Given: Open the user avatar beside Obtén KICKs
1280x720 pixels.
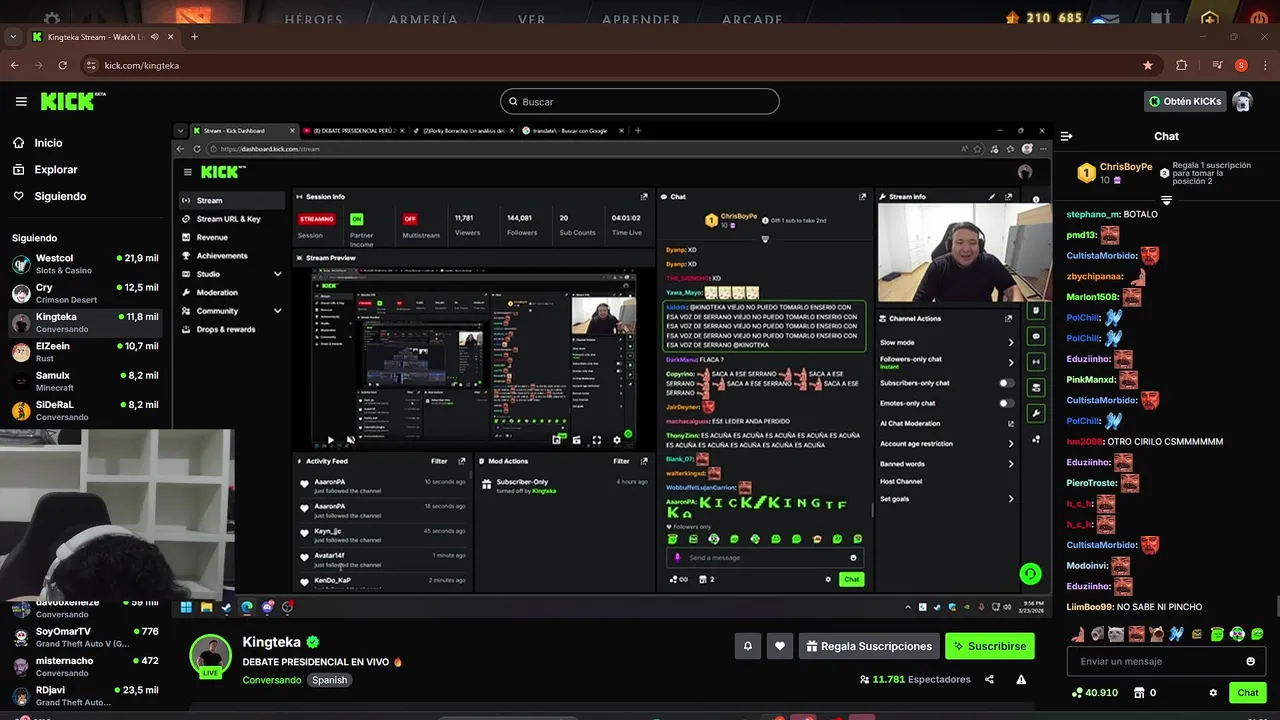Looking at the screenshot, I should (x=1242, y=101).
